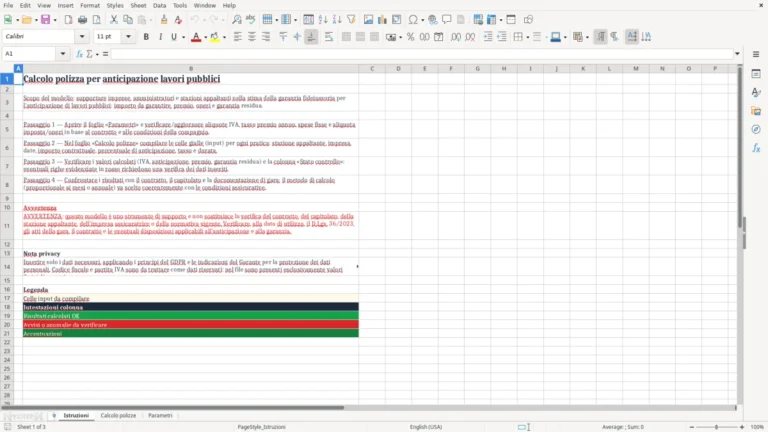The width and height of the screenshot is (768, 432).
Task: Click Wrap Text icon
Action: (329, 37)
